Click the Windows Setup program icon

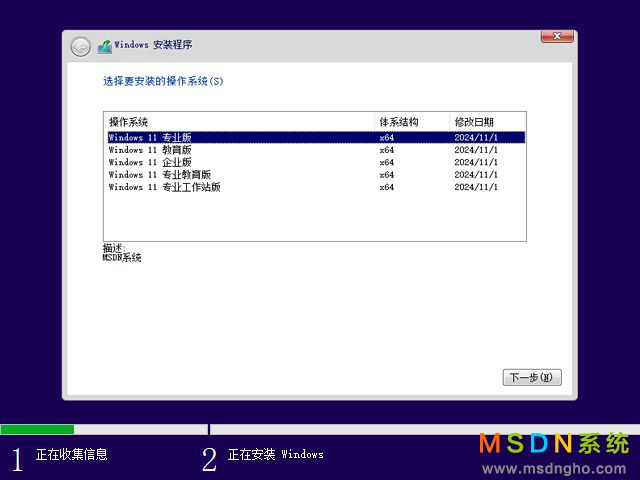(x=105, y=47)
